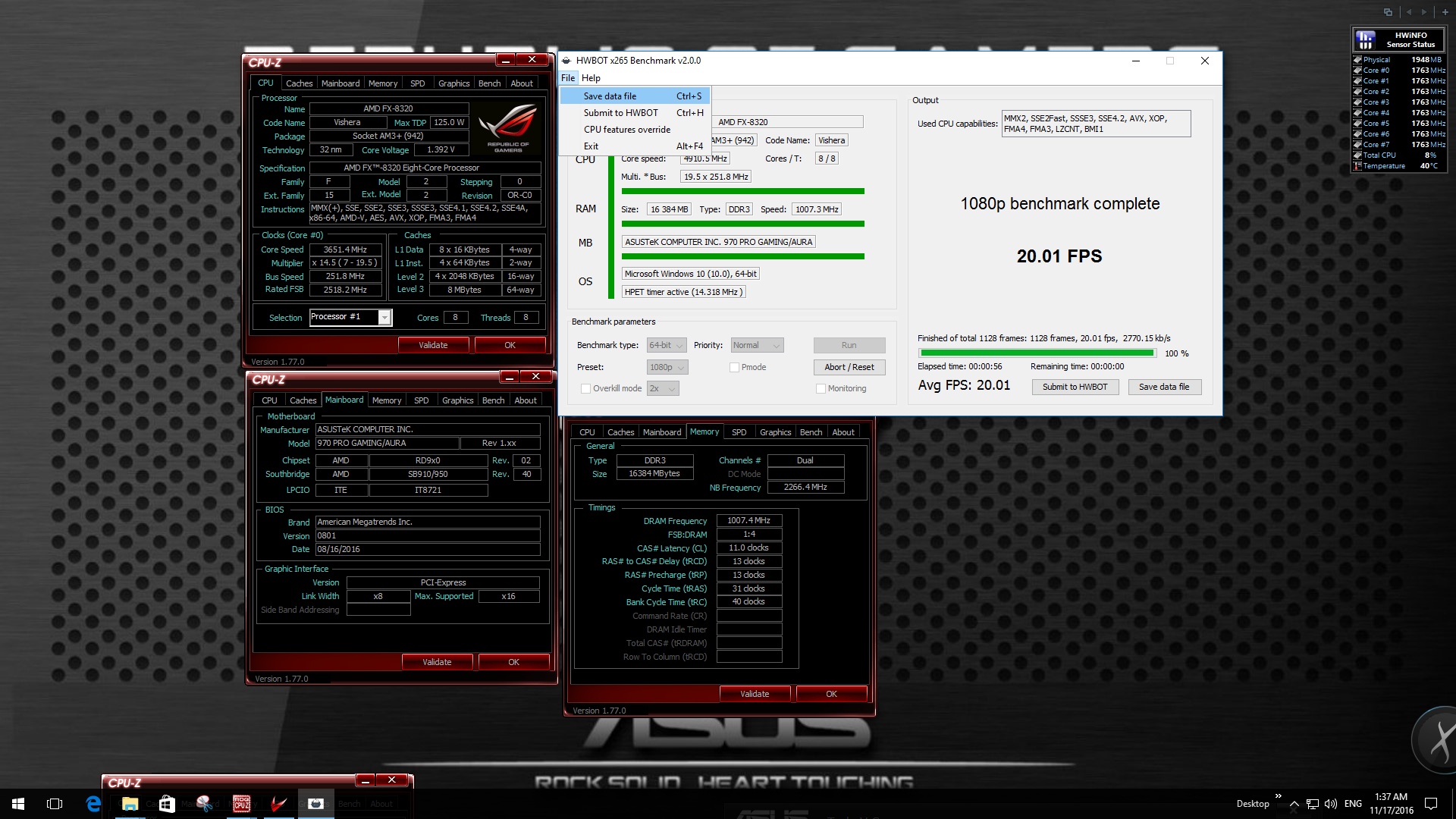Click OK in CPU-Z Mainboard window
1456x819 pixels.
pos(513,662)
